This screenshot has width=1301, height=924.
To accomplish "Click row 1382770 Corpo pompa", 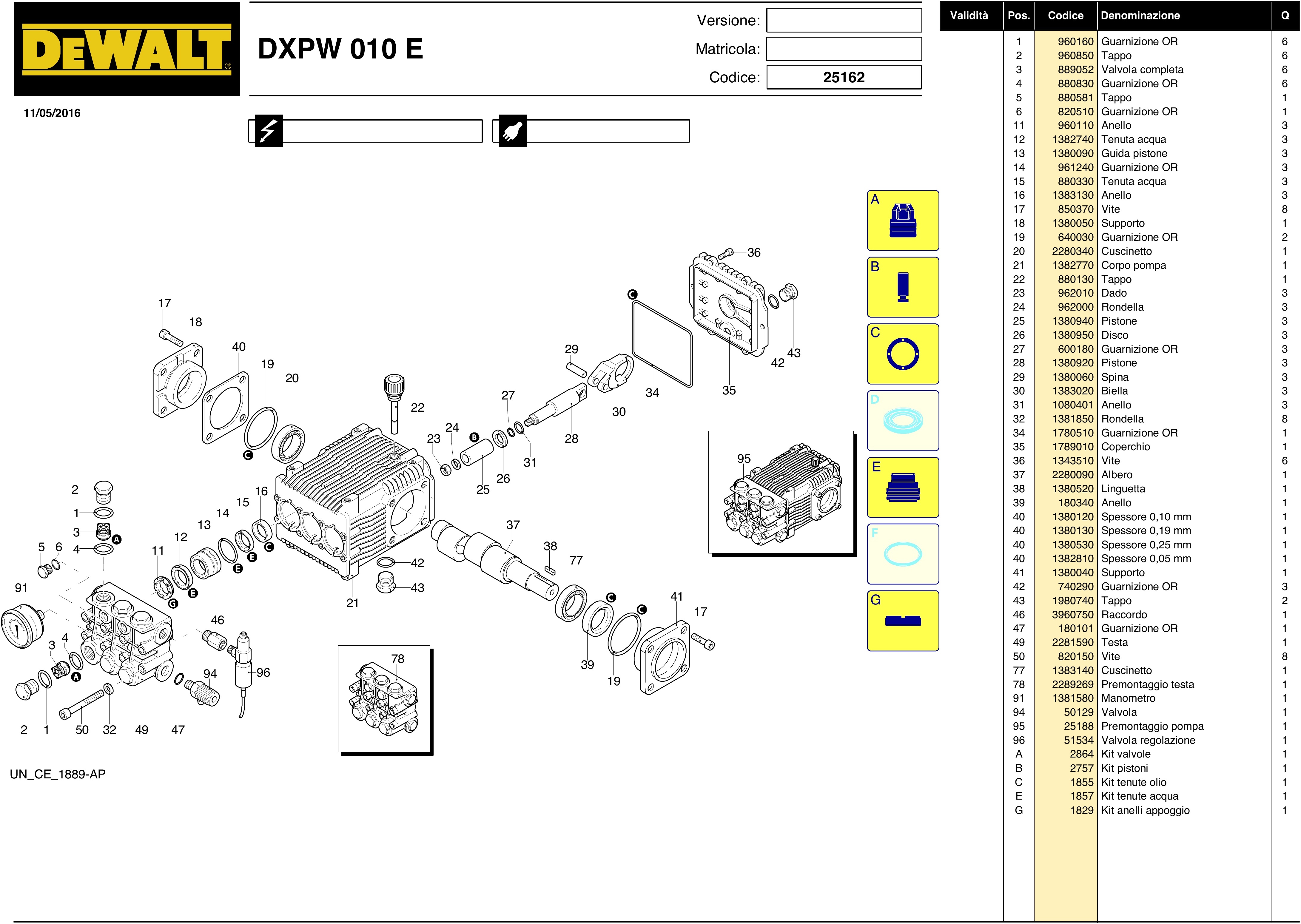I will [1073, 265].
